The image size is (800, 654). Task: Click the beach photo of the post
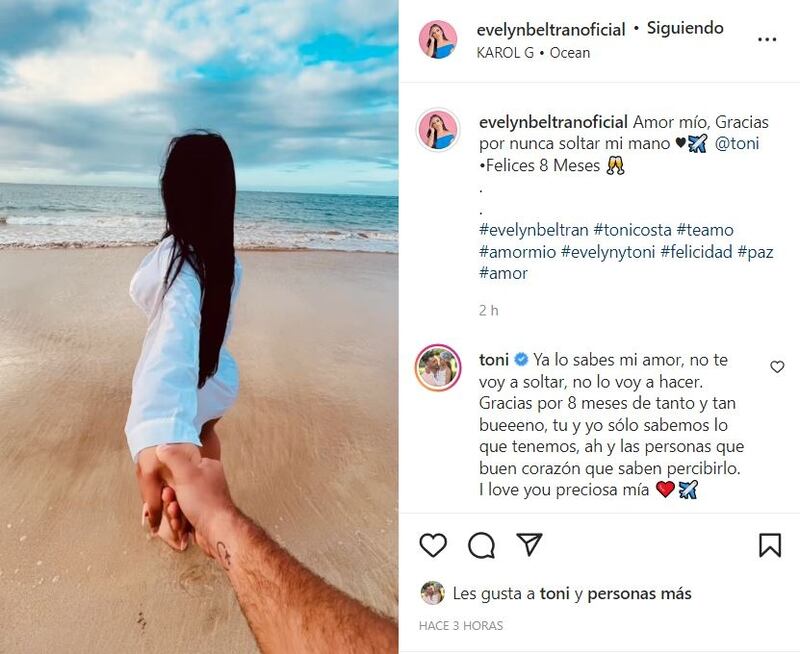click(x=199, y=327)
